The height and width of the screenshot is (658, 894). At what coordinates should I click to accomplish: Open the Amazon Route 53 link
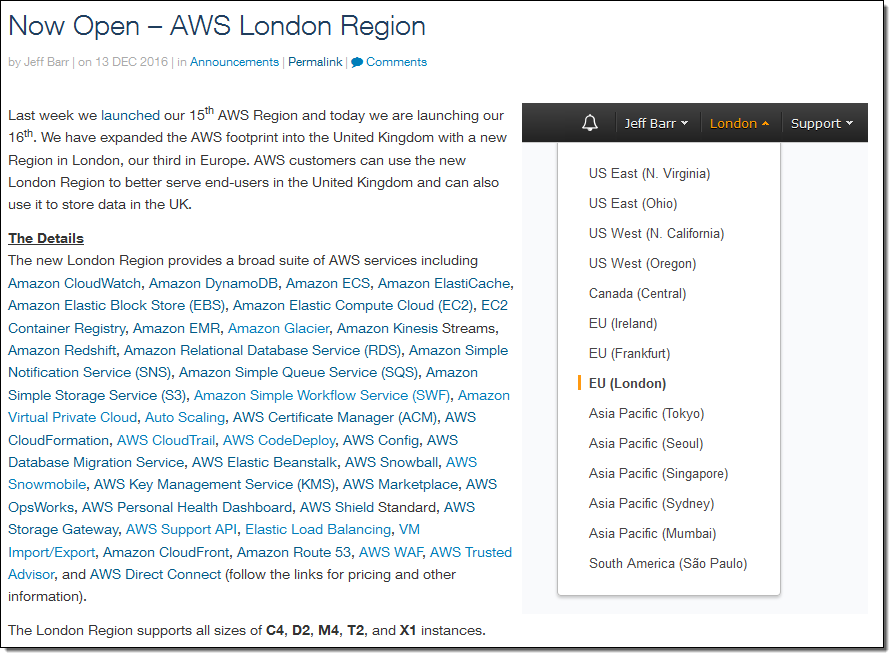coord(294,553)
